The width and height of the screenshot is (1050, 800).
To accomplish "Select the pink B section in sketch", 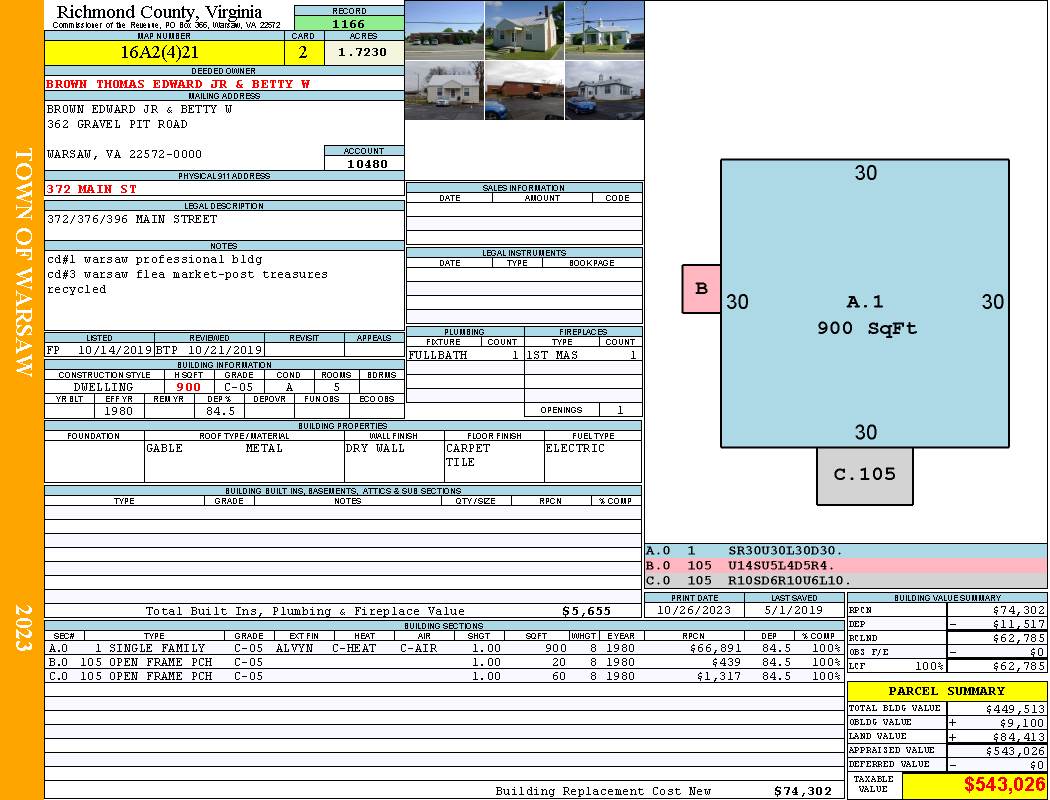I will 701,289.
